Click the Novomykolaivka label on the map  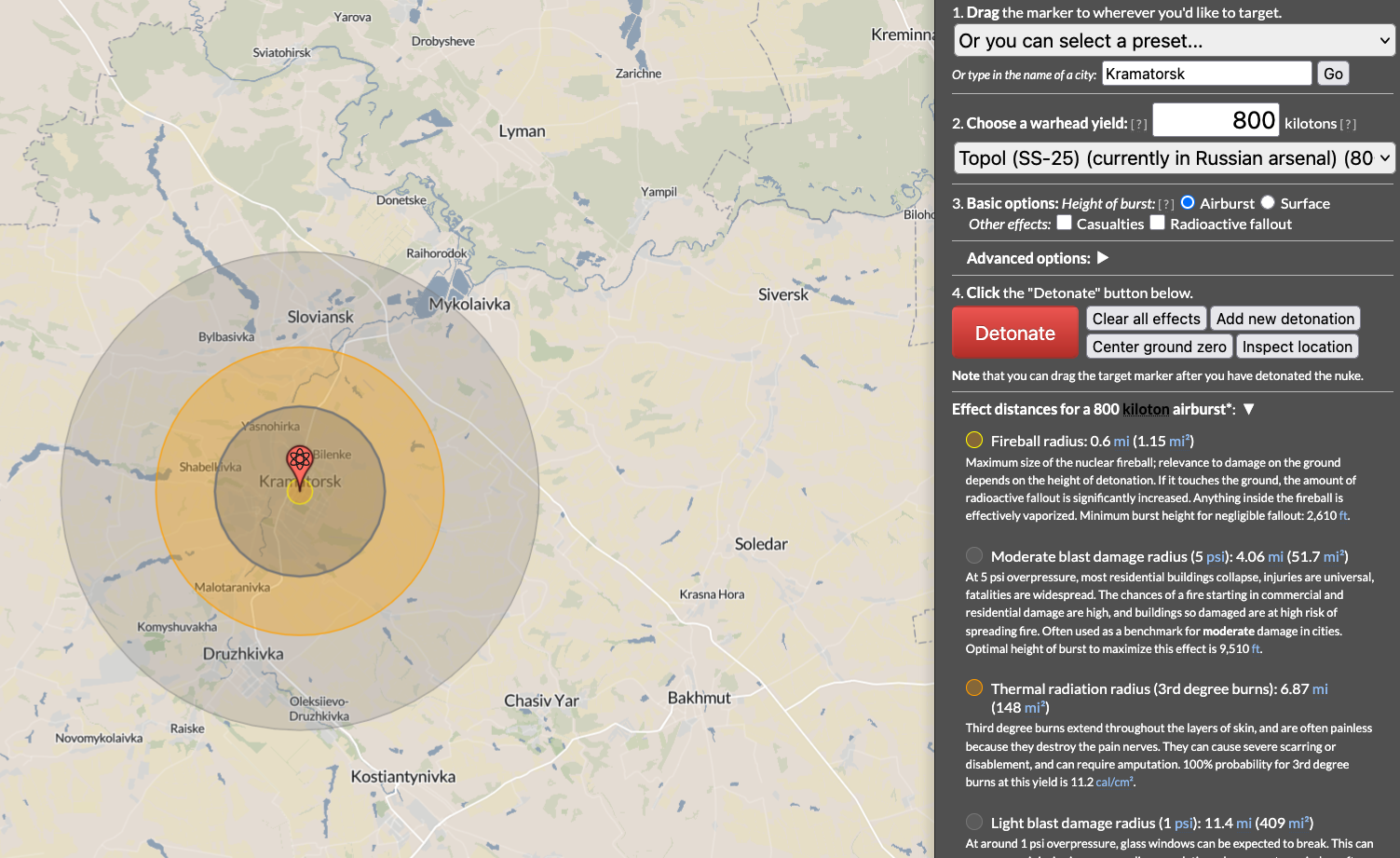point(99,739)
